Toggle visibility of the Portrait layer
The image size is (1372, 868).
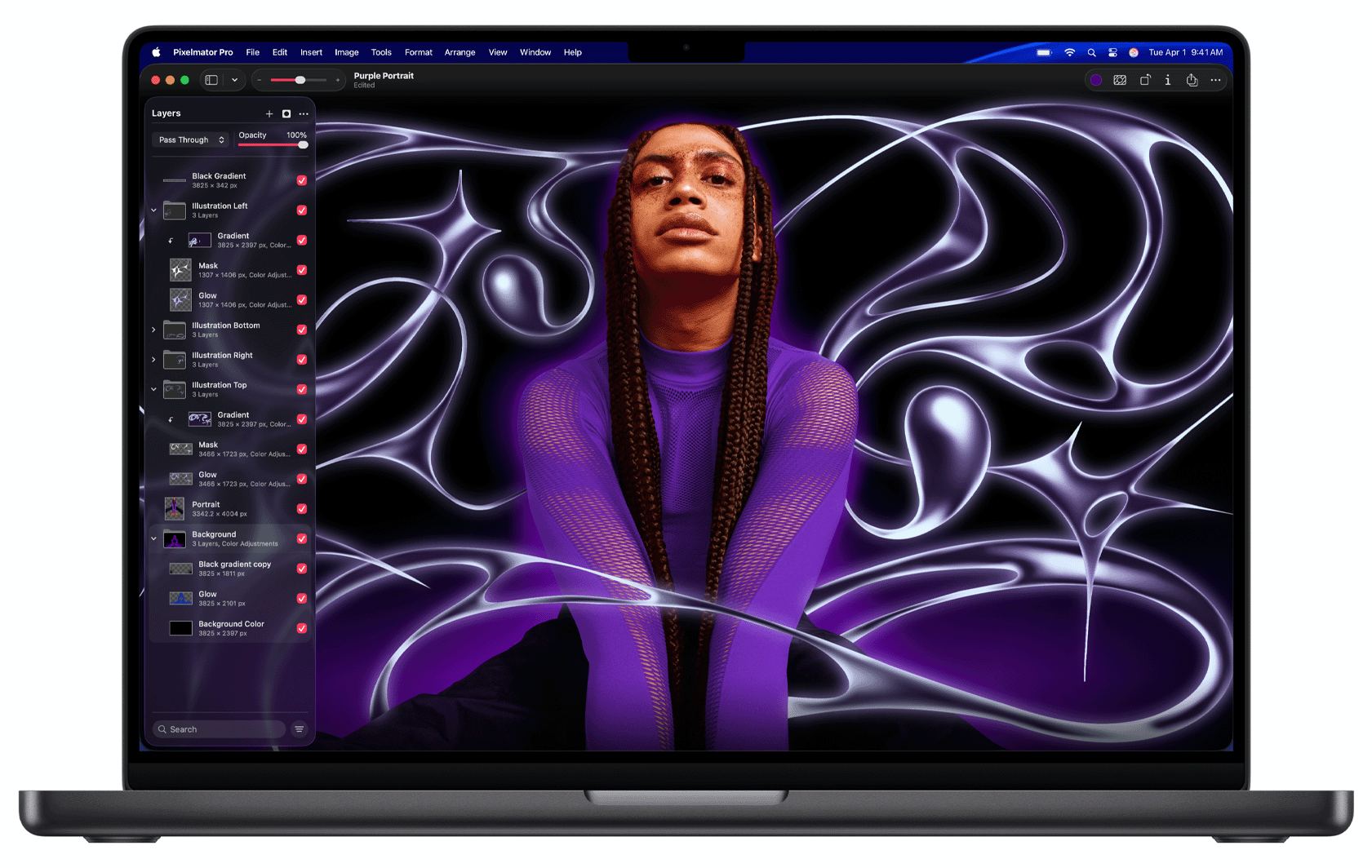coord(302,508)
